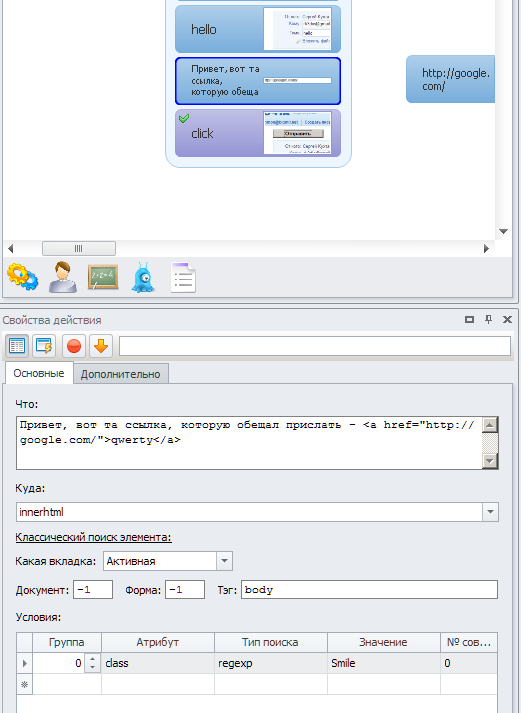Expand the first conditions row arrow

[x=25, y=663]
